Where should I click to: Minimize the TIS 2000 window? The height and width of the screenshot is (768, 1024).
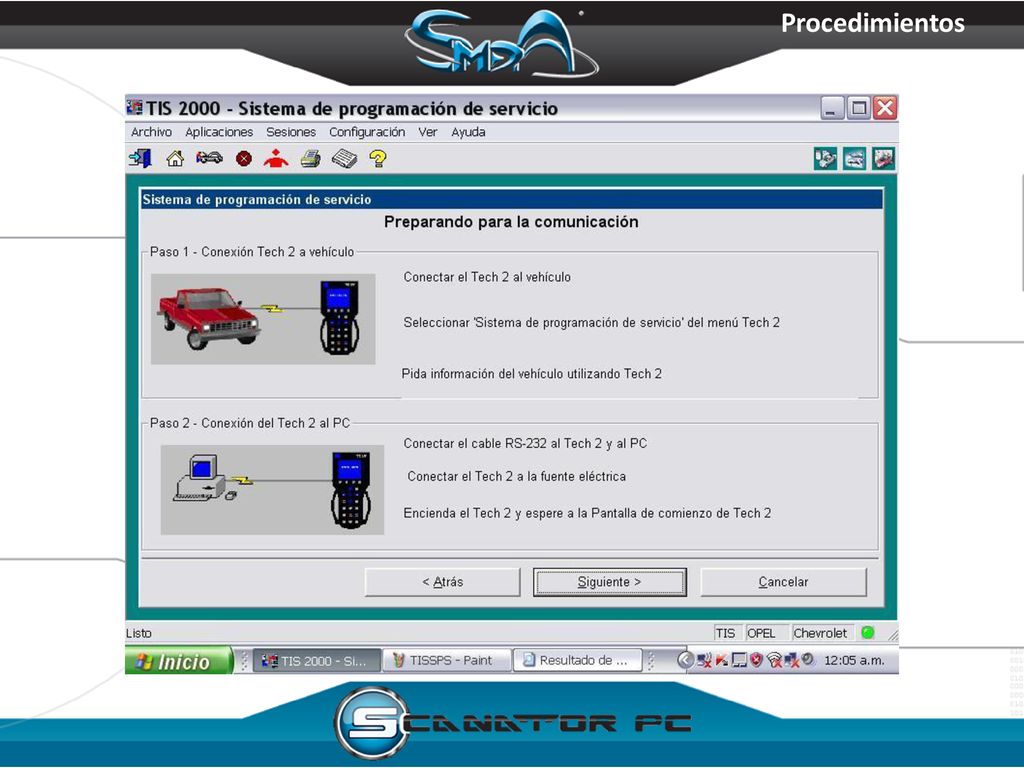pyautogui.click(x=832, y=108)
